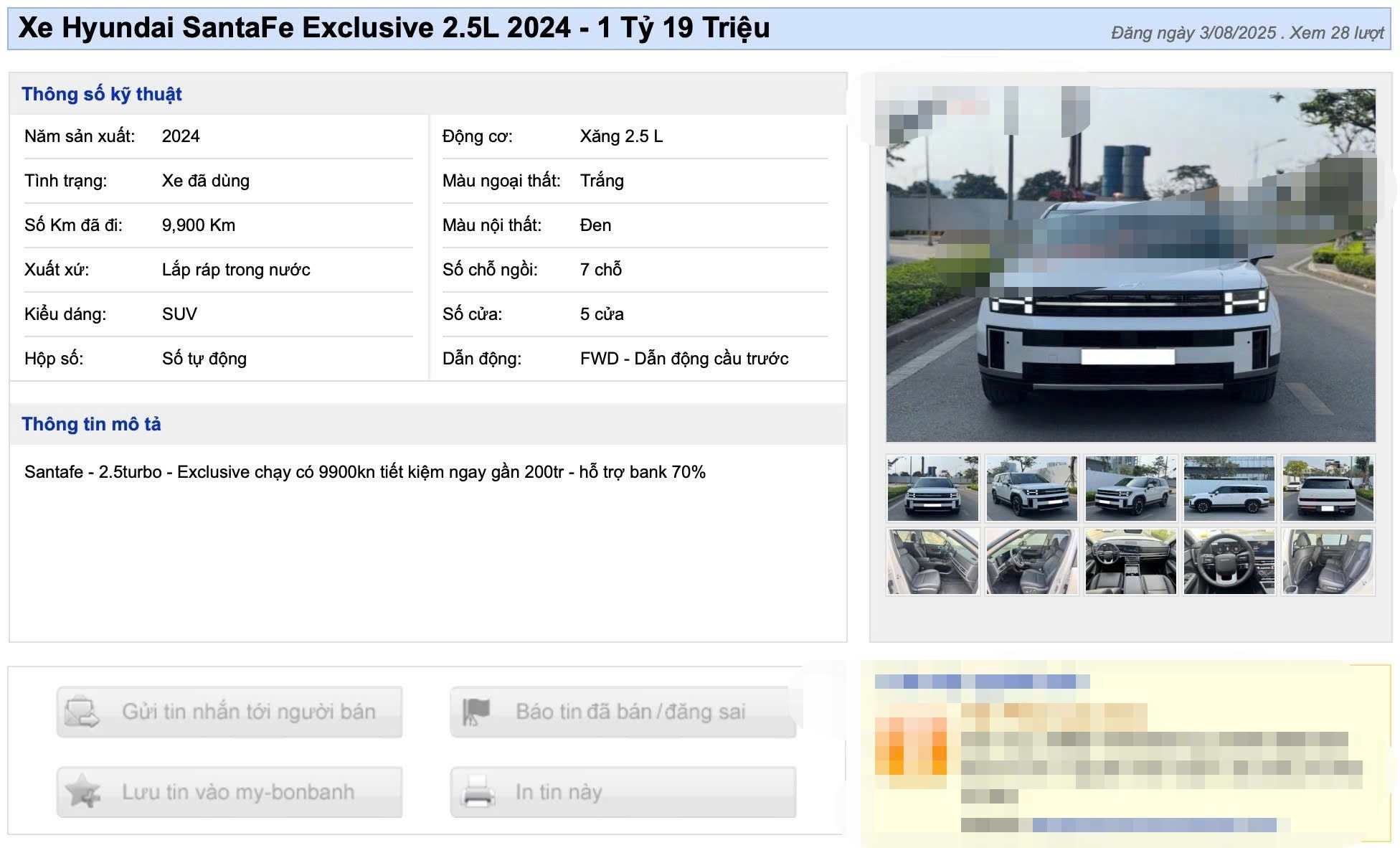Select steering wheel thumbnail
The height and width of the screenshot is (848, 1400).
click(x=1229, y=562)
